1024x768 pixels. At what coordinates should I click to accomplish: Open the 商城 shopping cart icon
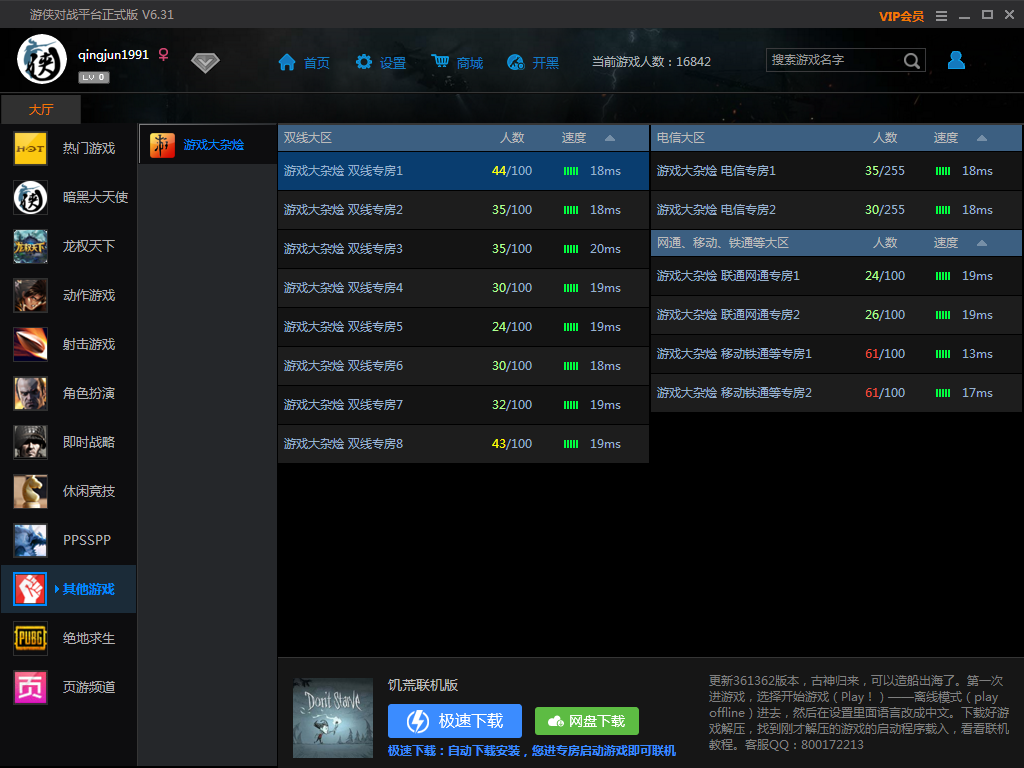coord(440,61)
